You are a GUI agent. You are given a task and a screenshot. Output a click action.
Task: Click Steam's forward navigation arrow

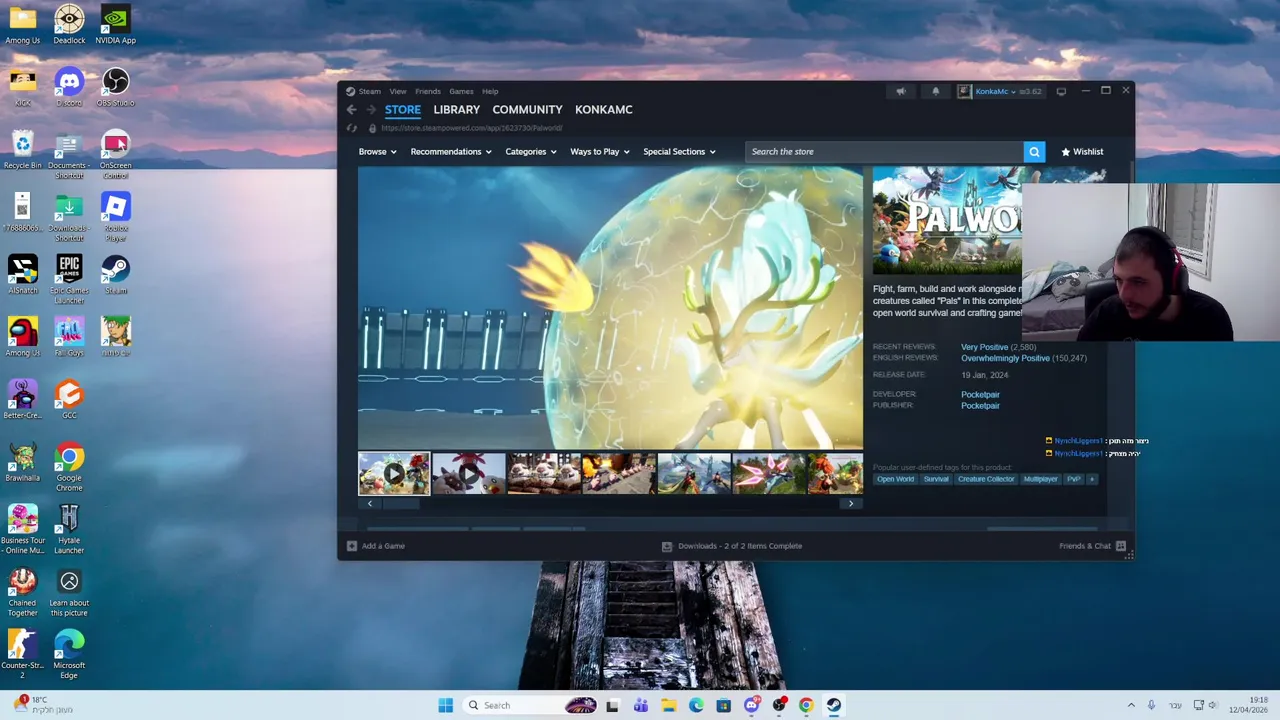coord(370,110)
